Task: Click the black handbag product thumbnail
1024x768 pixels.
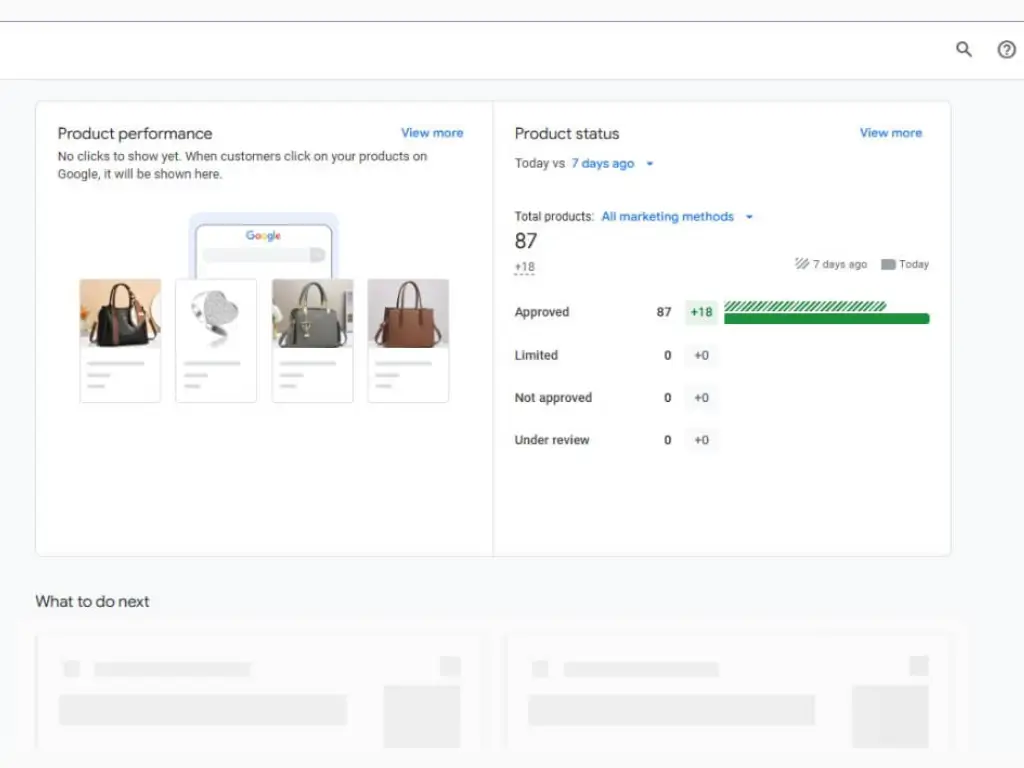Action: point(120,313)
